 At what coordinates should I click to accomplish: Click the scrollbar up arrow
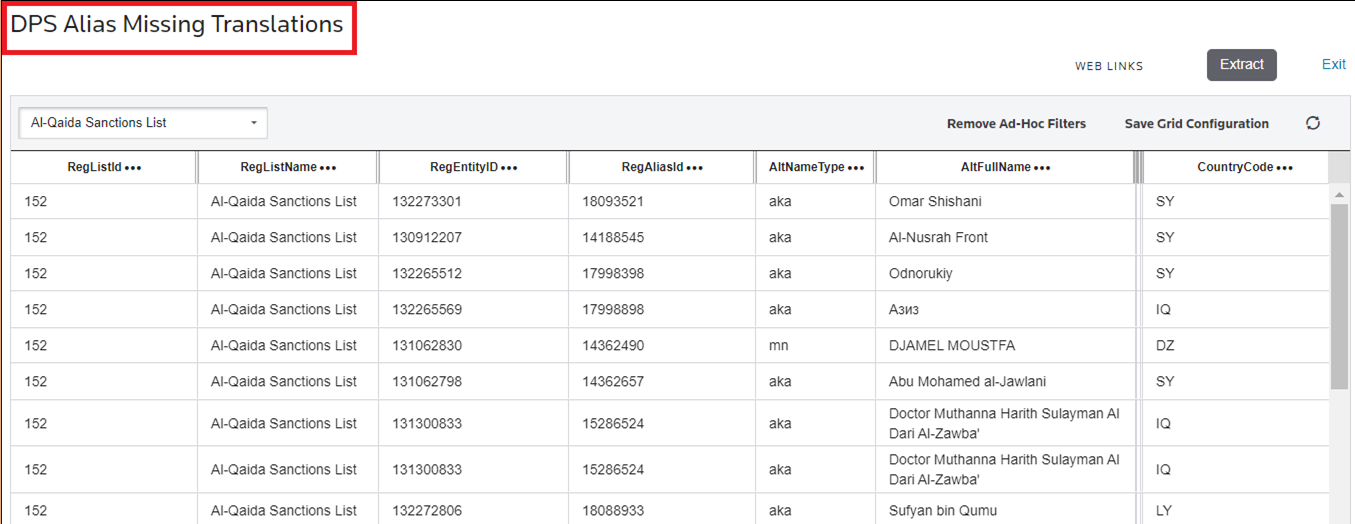click(x=1339, y=193)
